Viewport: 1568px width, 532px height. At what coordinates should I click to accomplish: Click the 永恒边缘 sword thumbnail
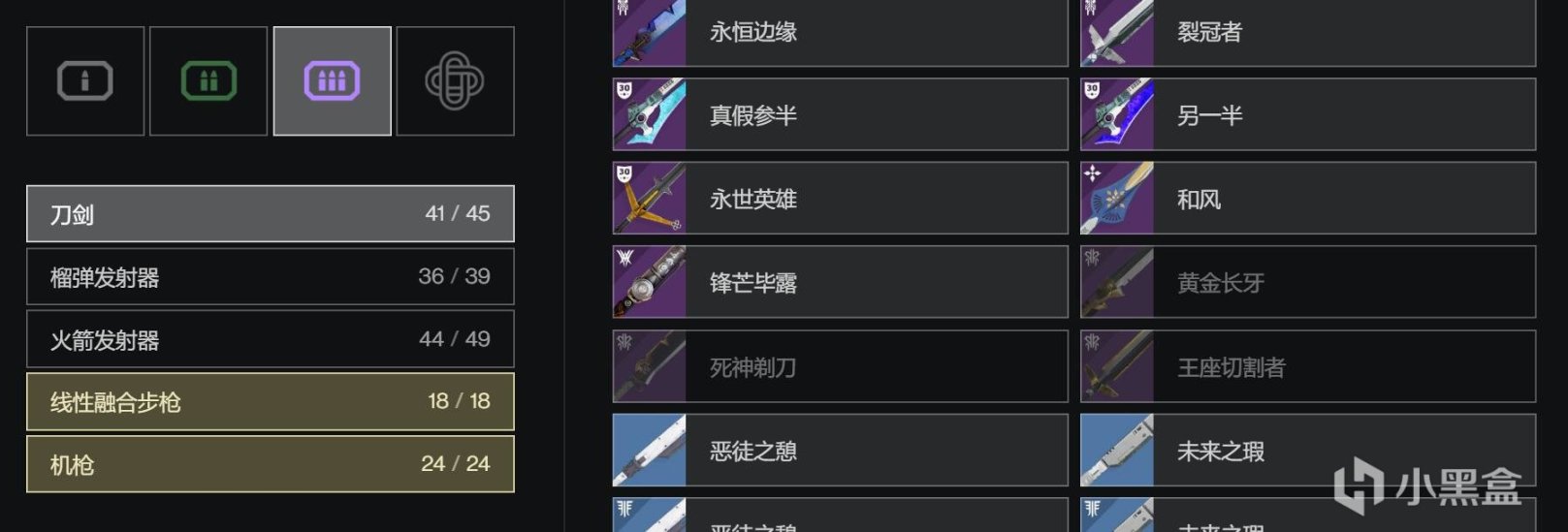click(x=650, y=32)
